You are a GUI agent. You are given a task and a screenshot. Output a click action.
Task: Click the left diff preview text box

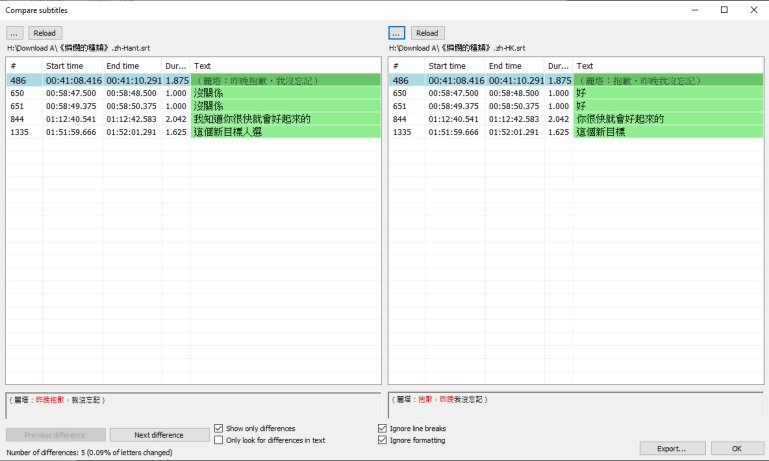pos(193,406)
